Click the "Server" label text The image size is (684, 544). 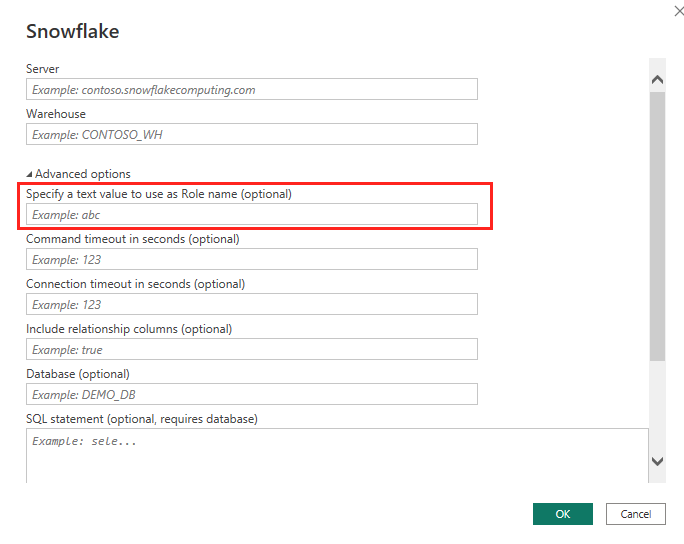point(43,69)
